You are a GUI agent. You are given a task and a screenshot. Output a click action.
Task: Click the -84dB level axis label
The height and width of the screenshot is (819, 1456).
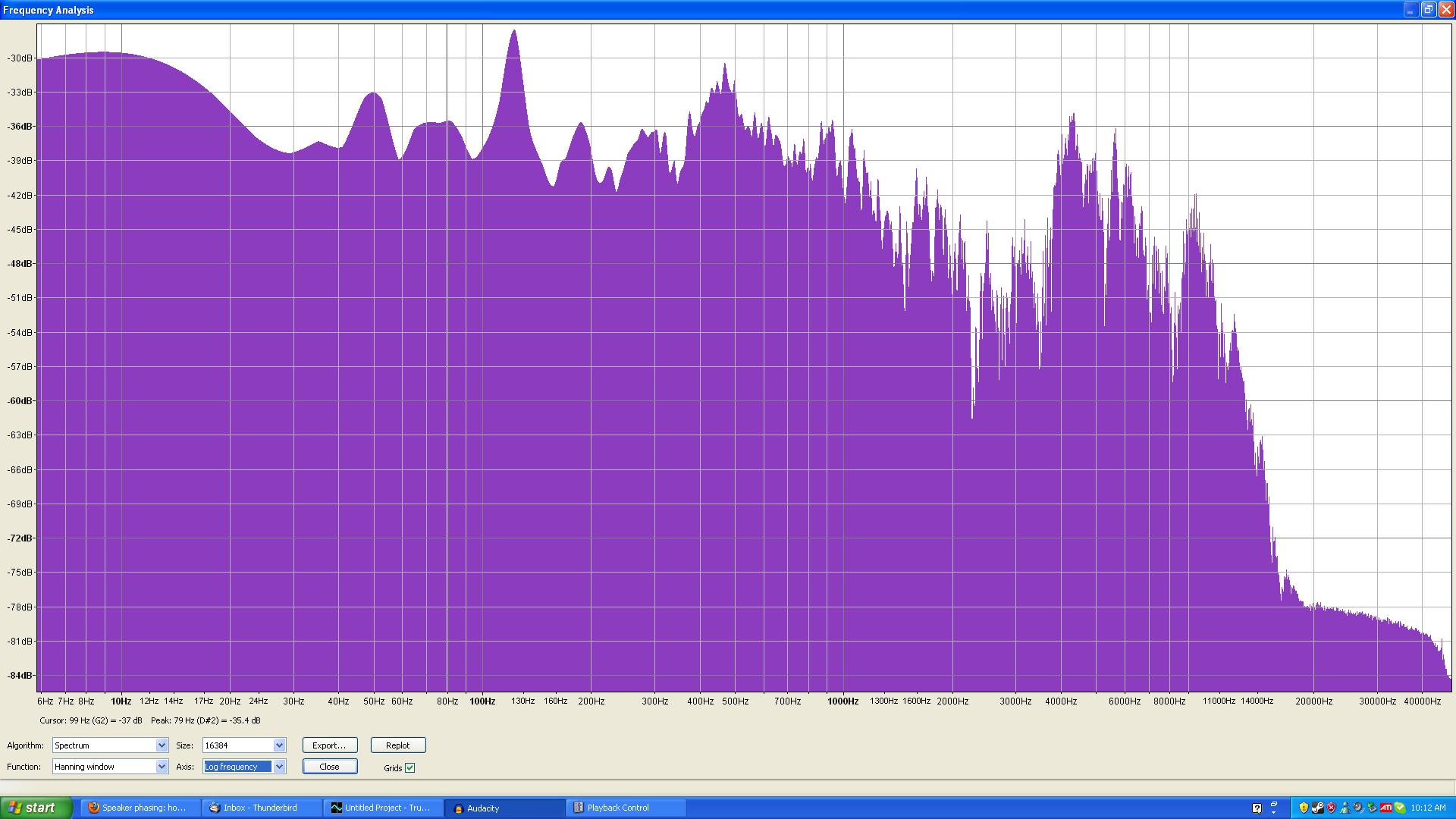20,676
